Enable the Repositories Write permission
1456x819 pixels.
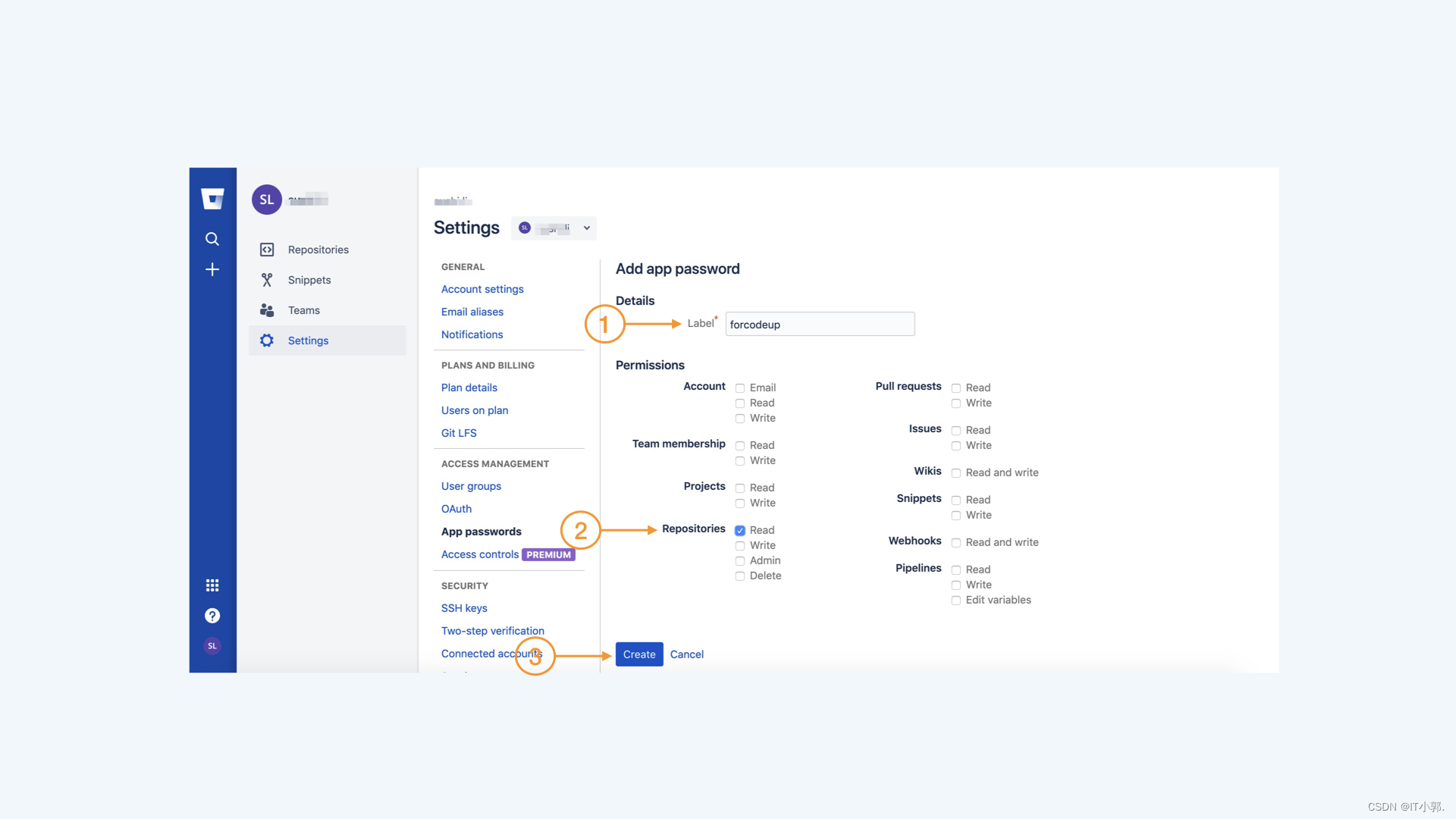coord(740,546)
